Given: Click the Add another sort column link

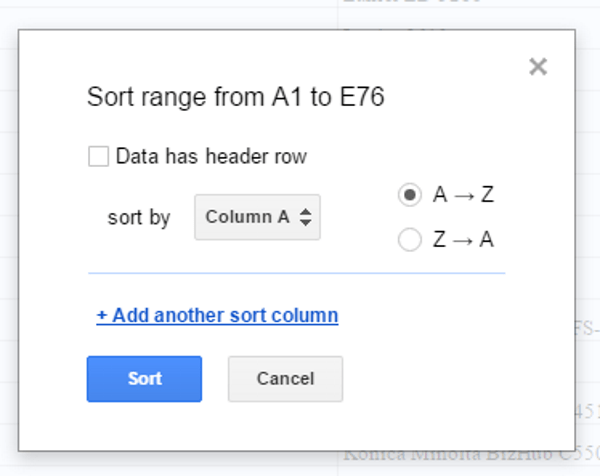Looking at the screenshot, I should pyautogui.click(x=217, y=316).
